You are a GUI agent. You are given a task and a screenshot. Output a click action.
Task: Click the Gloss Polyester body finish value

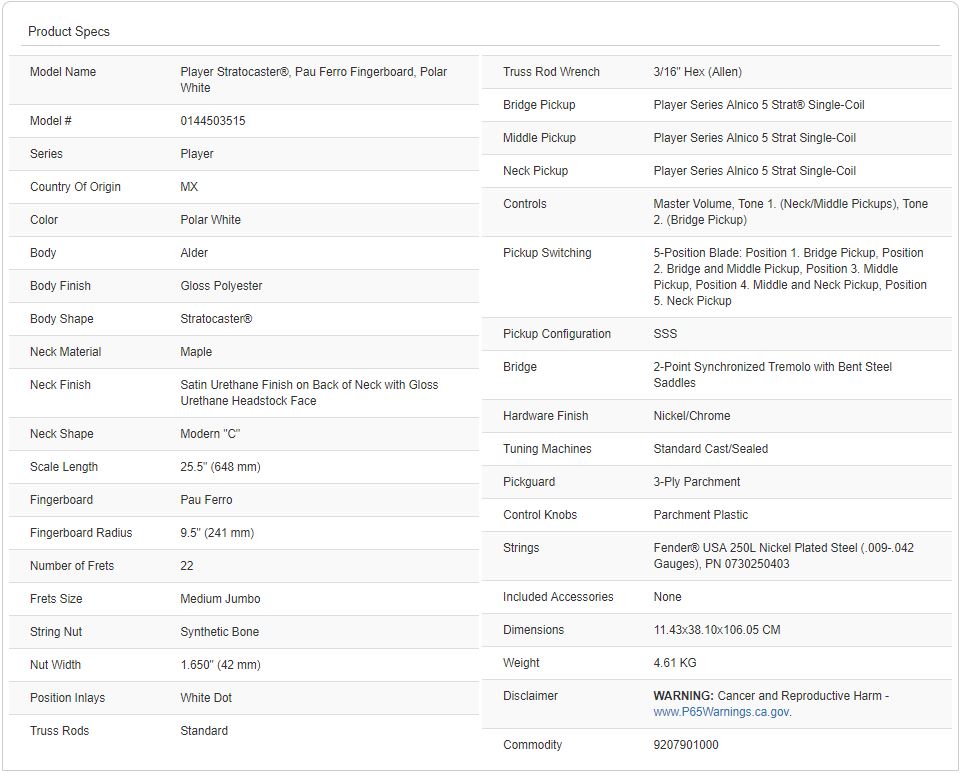(x=221, y=286)
